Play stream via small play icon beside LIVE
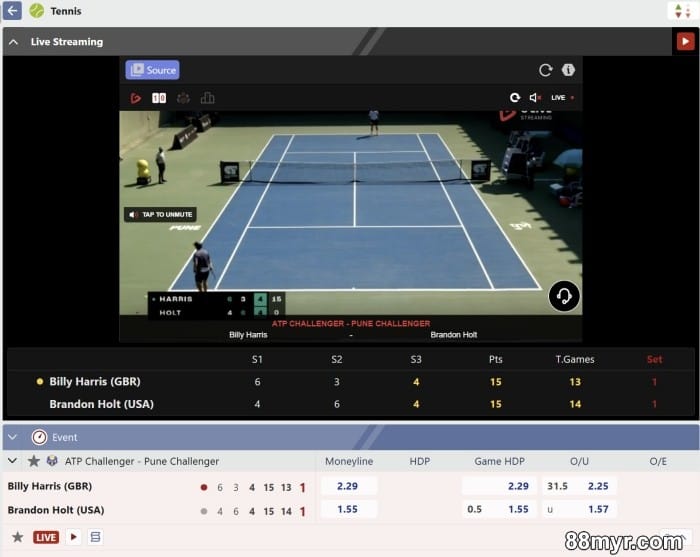The image size is (700, 557). 74,536
